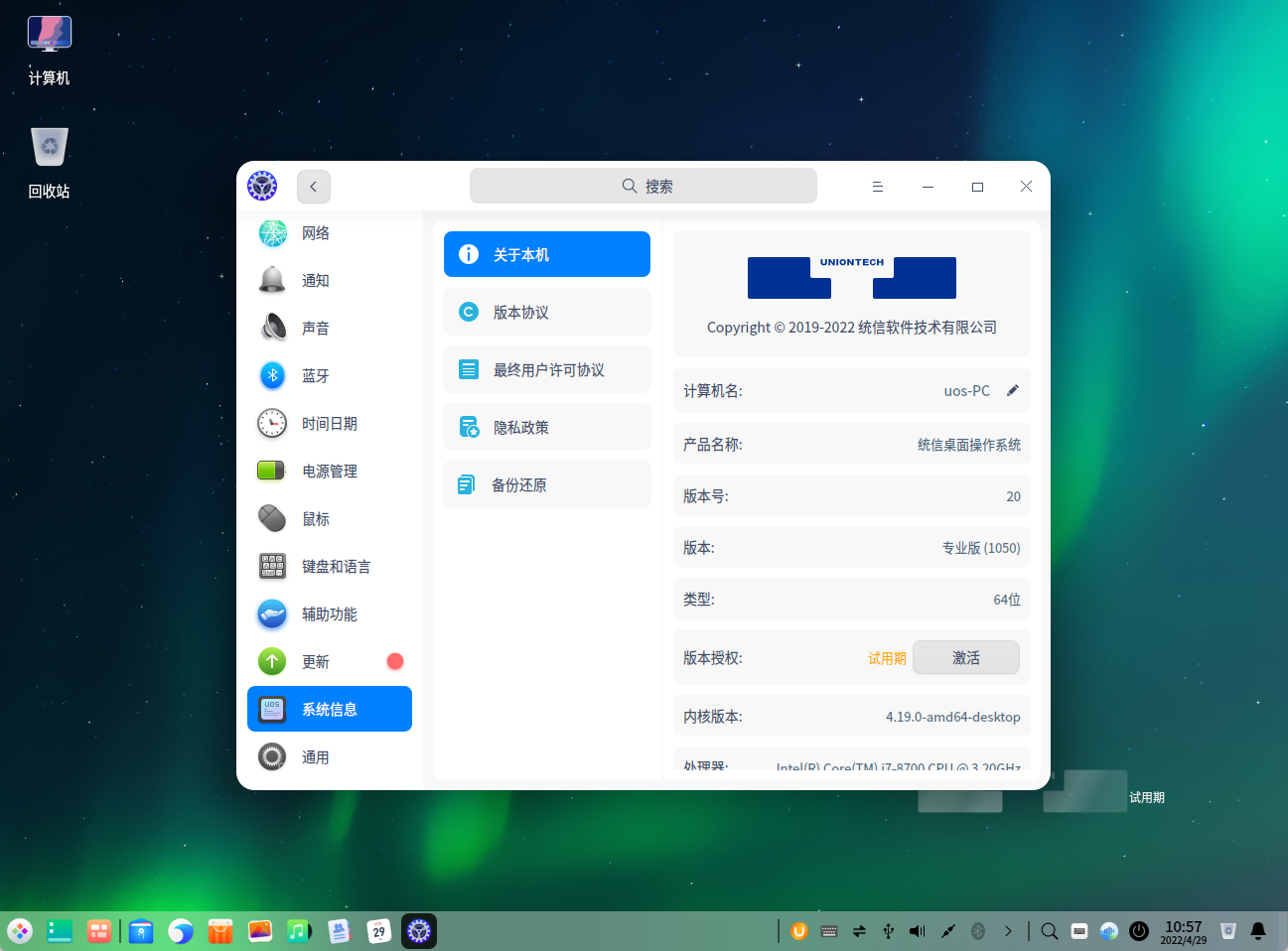The image size is (1288, 951).
Task: Open the image viewer in the dock
Action: pos(260,931)
